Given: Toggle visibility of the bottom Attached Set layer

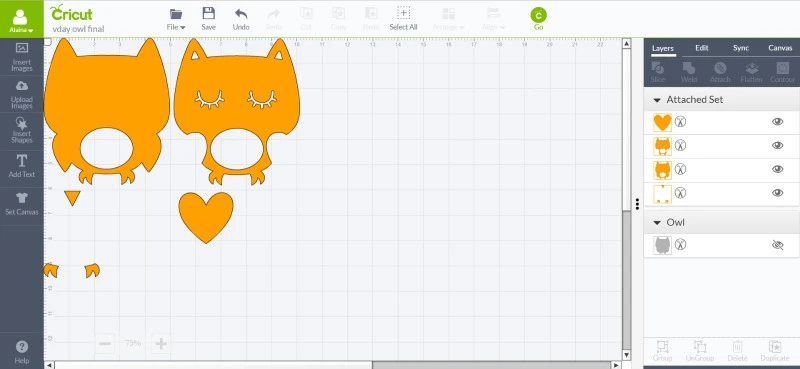Looking at the screenshot, I should click(x=777, y=193).
